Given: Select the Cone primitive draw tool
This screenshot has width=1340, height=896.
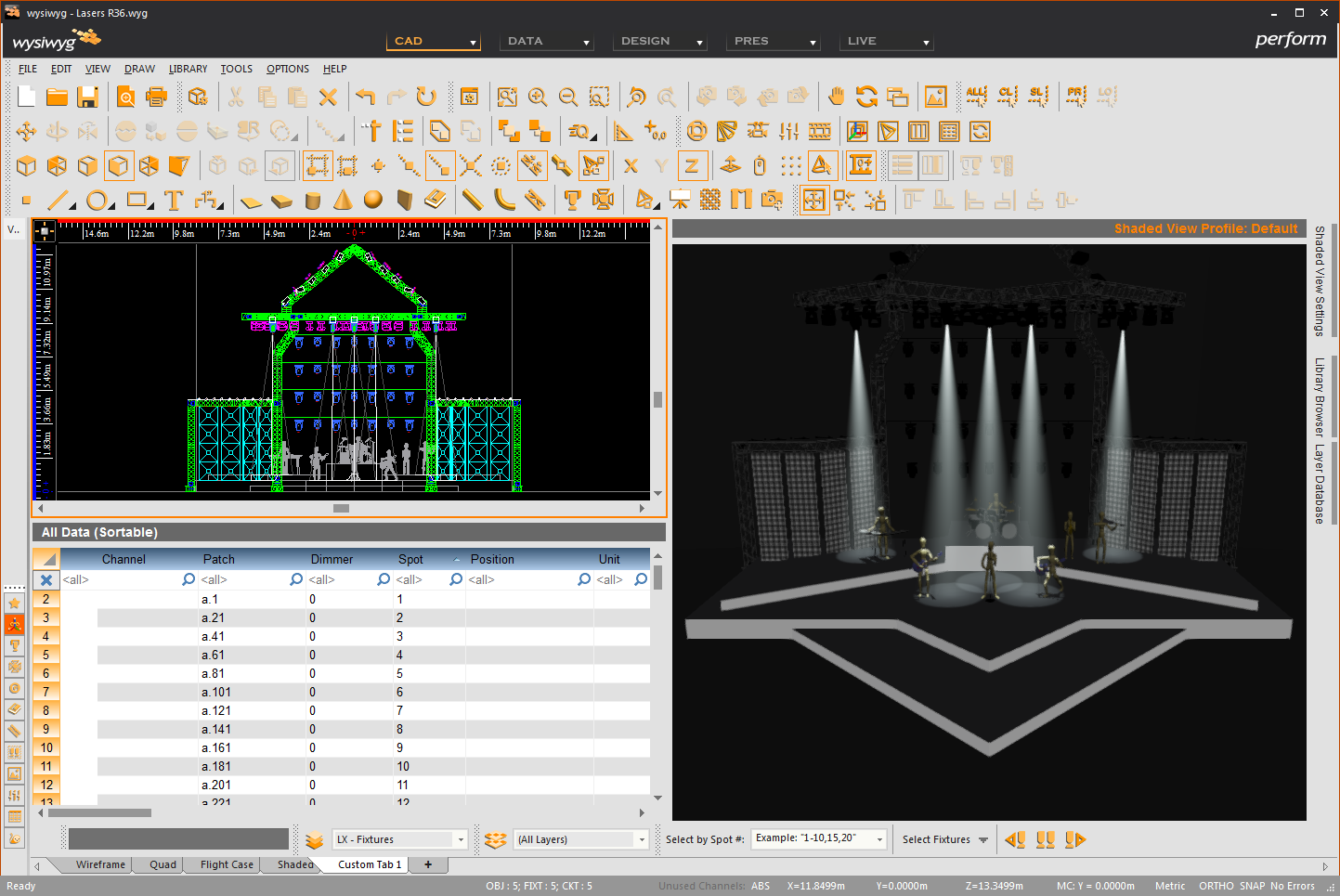Looking at the screenshot, I should (343, 200).
